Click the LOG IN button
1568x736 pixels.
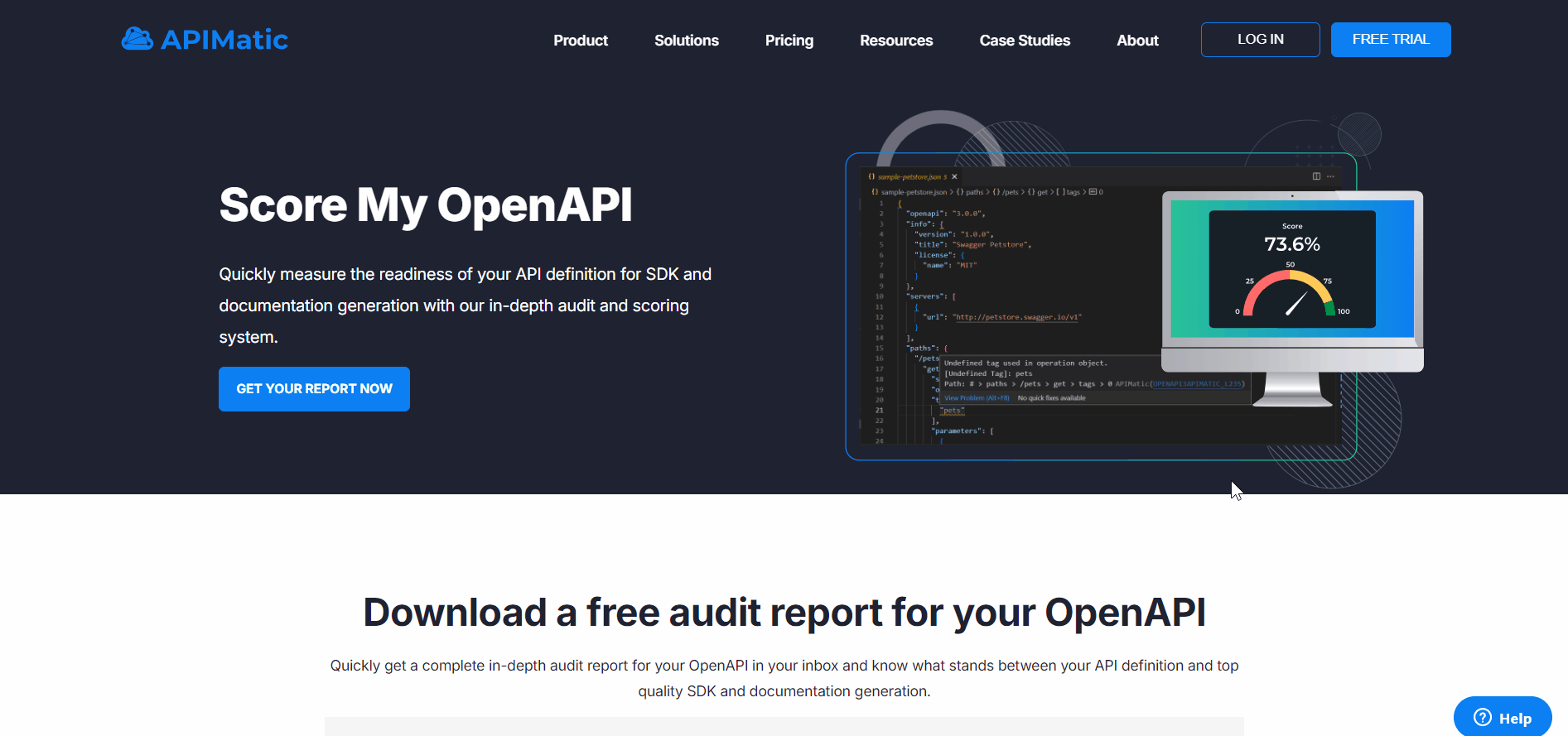[1261, 40]
